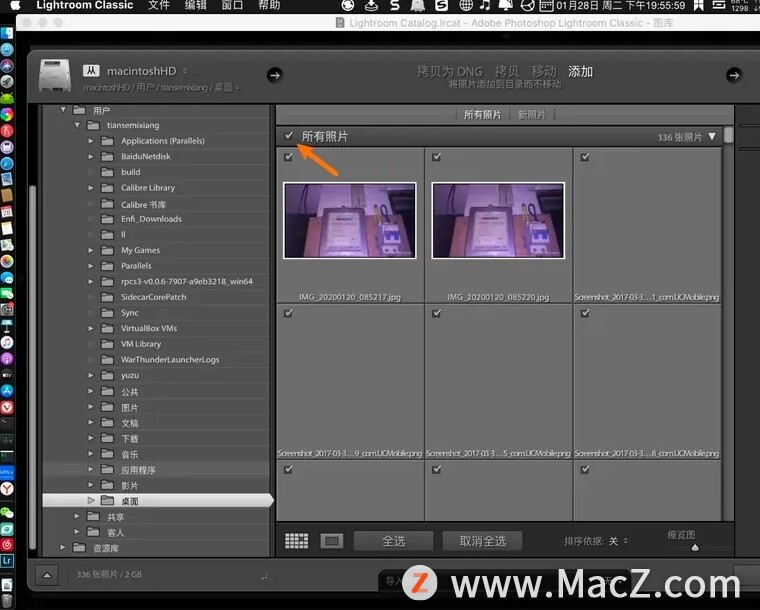760x610 pixels.
Task: Uncheck Screenshot …8_com.UCMobile.png checkbox
Action: pyautogui.click(x=585, y=313)
